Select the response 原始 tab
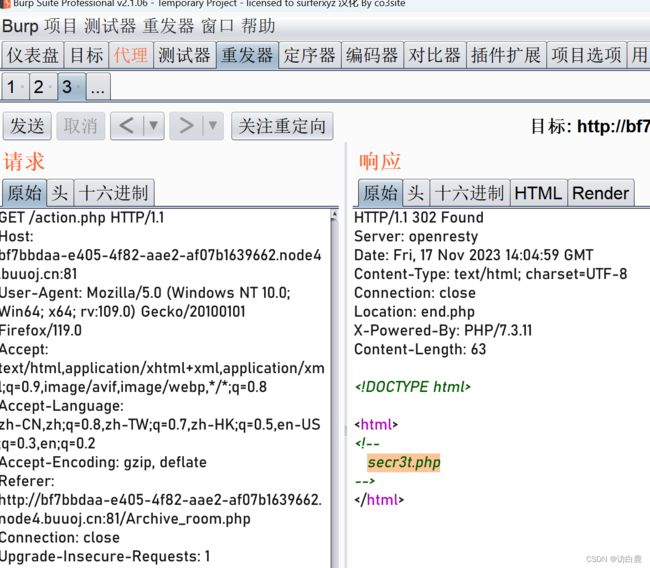This screenshot has width=650, height=568. [x=380, y=193]
